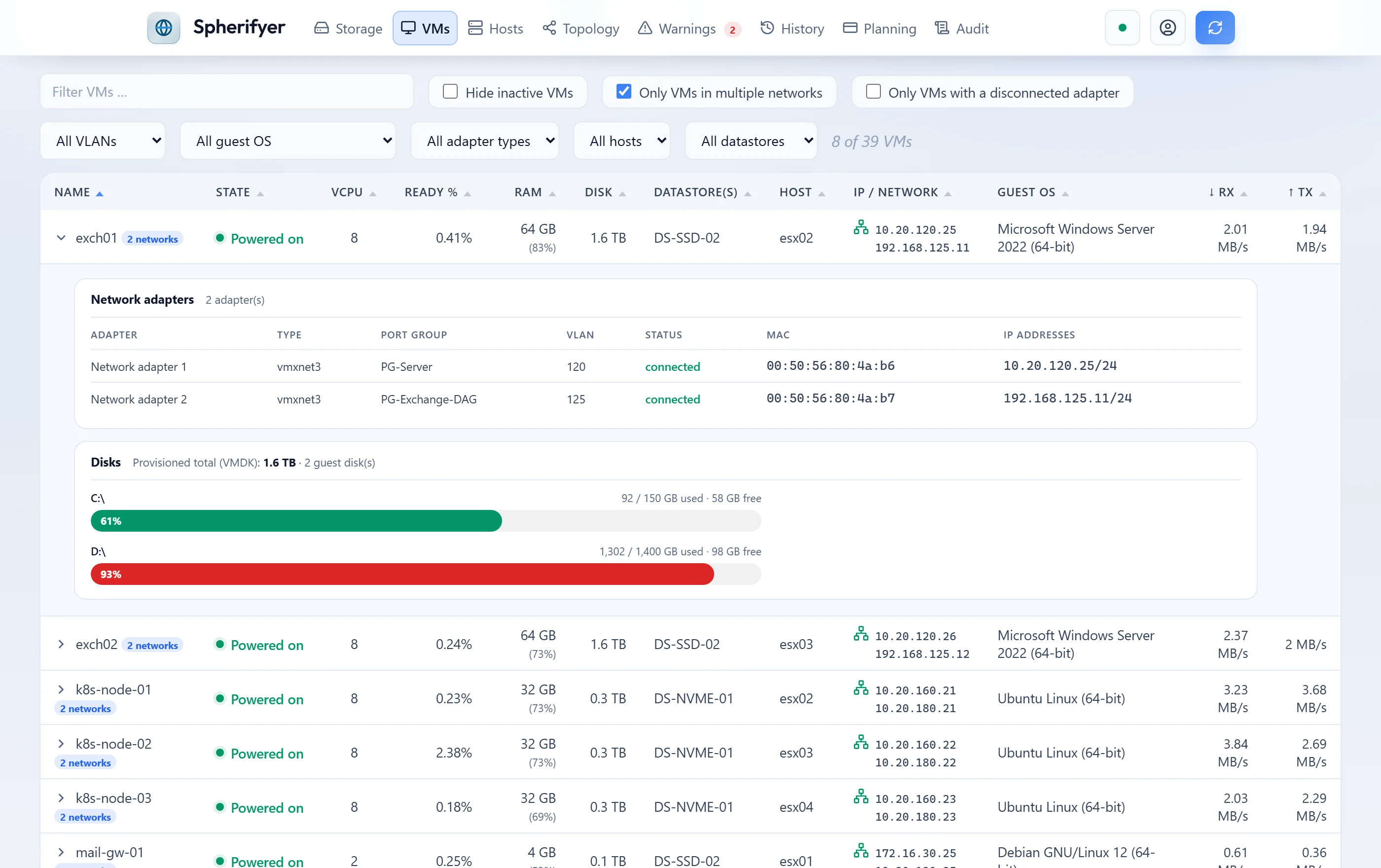Open the All hosts dropdown
Viewport: 1381px width, 868px height.
(622, 141)
